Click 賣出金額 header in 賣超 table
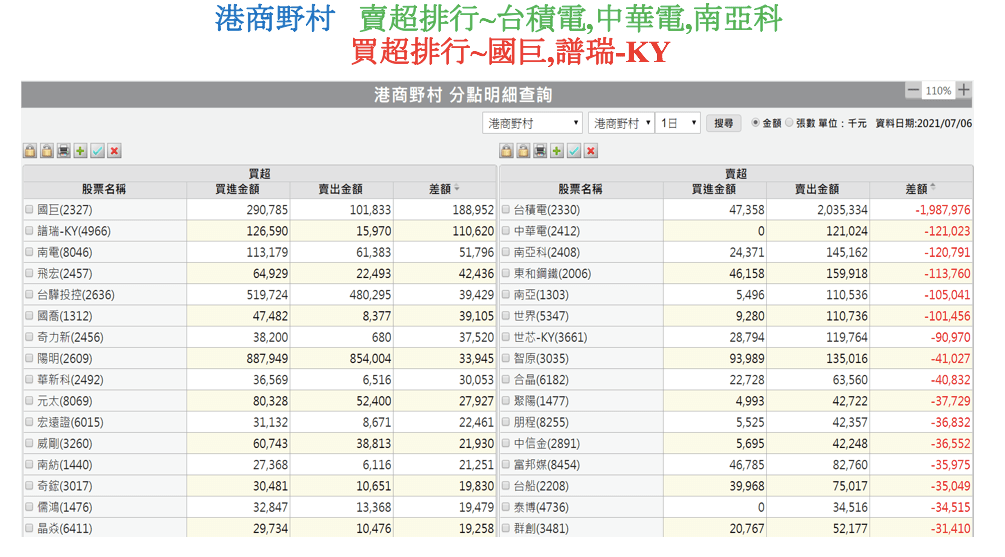The height and width of the screenshot is (557, 1005). 816,189
